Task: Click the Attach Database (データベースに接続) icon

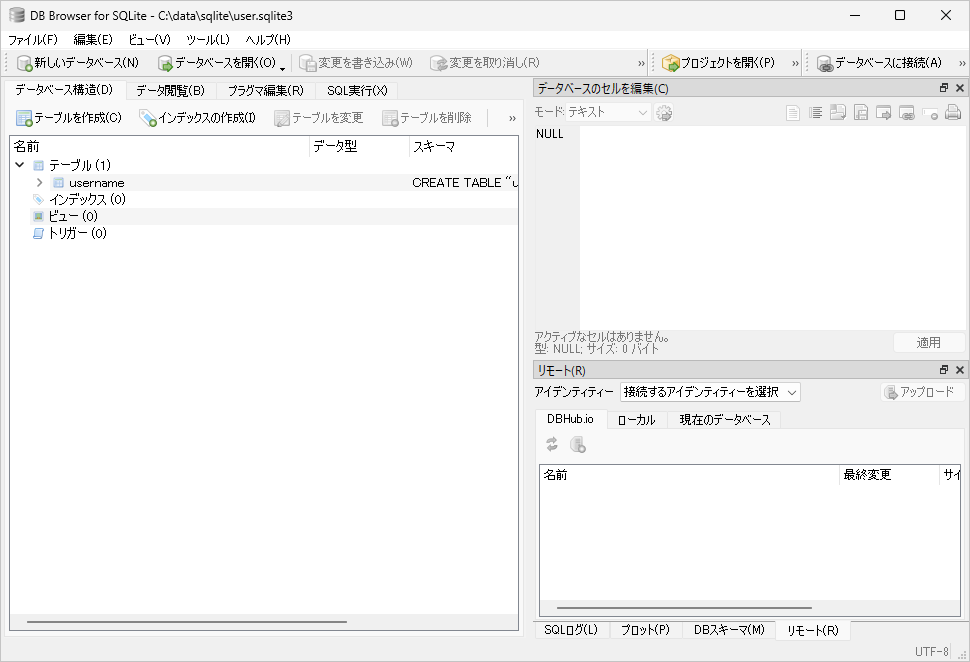Action: tap(825, 63)
